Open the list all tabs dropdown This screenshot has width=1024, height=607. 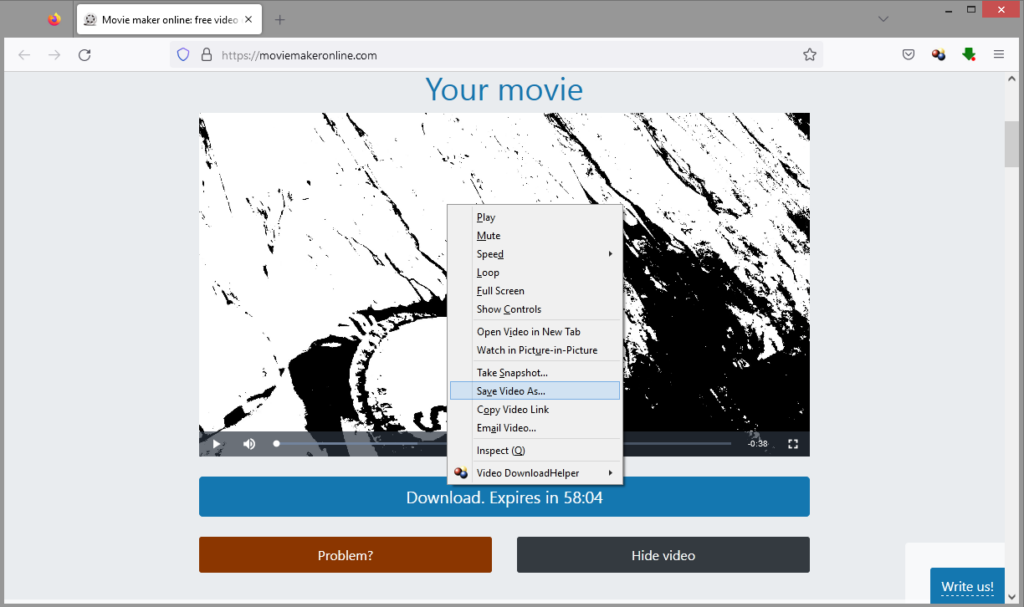coord(883,19)
